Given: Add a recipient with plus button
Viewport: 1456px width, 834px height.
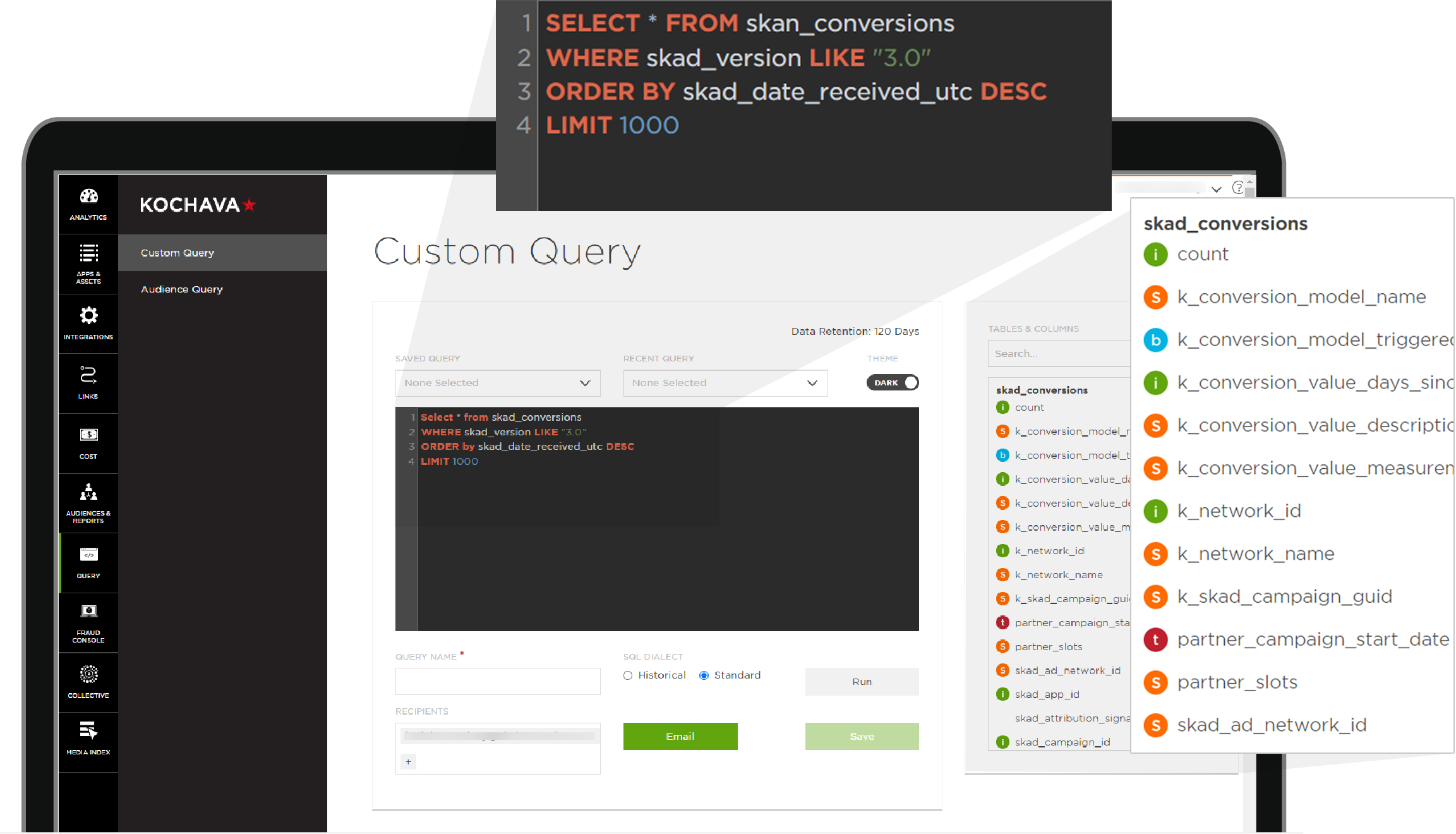Looking at the screenshot, I should 408,762.
